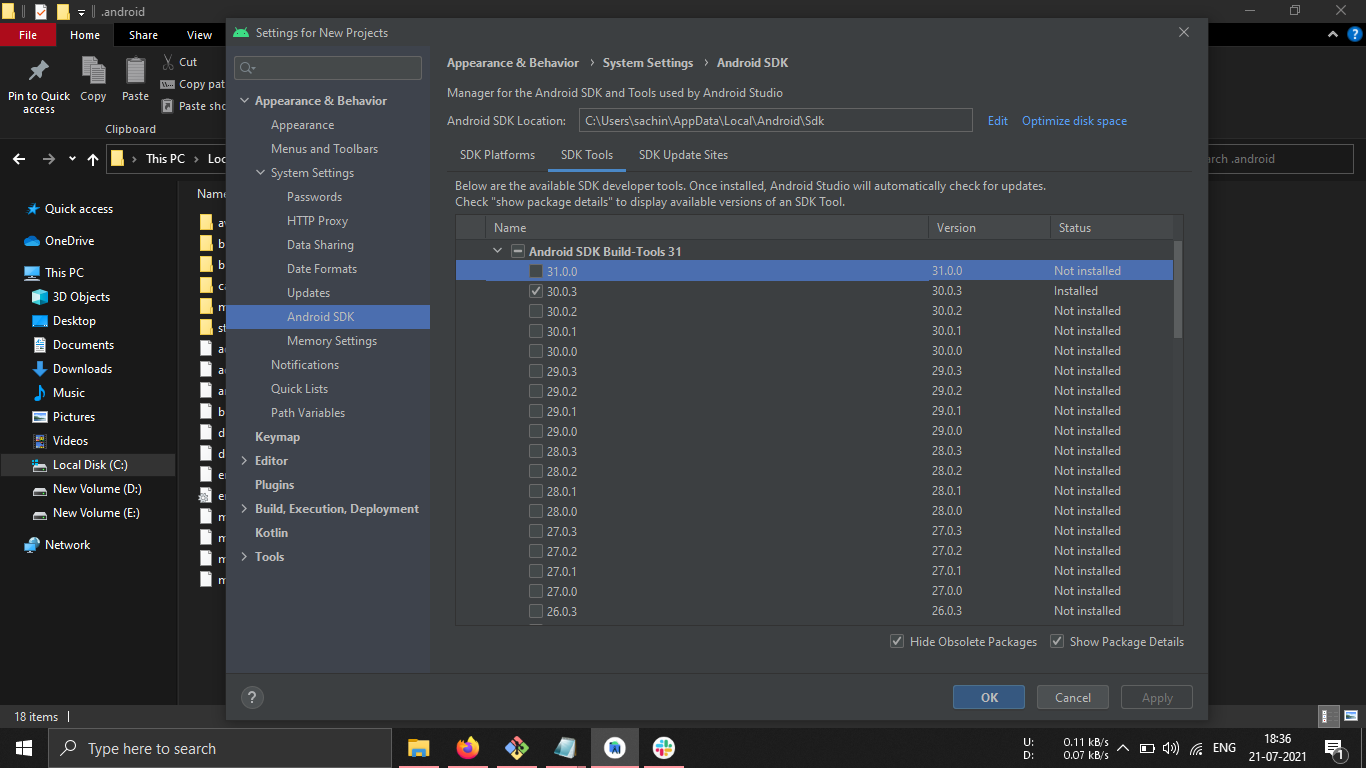Click the Cancel button
The image size is (1366, 768).
tap(1073, 697)
